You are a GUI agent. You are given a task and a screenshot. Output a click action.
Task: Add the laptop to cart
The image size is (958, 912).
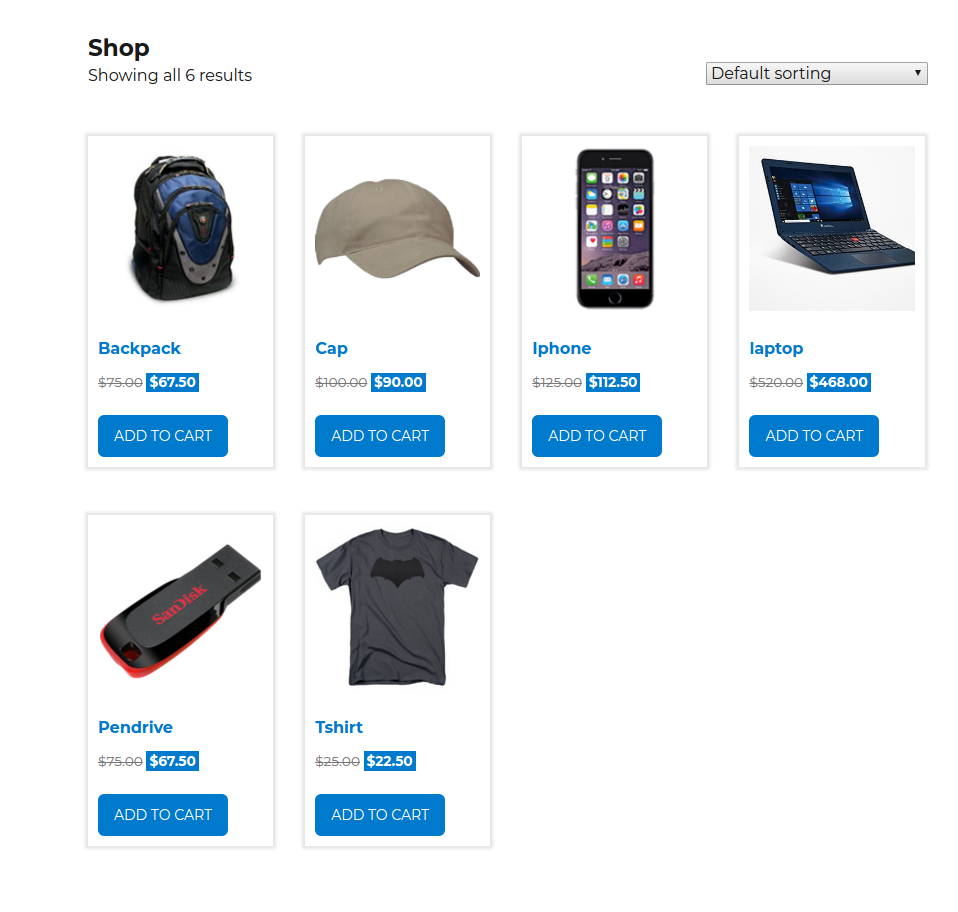(814, 436)
